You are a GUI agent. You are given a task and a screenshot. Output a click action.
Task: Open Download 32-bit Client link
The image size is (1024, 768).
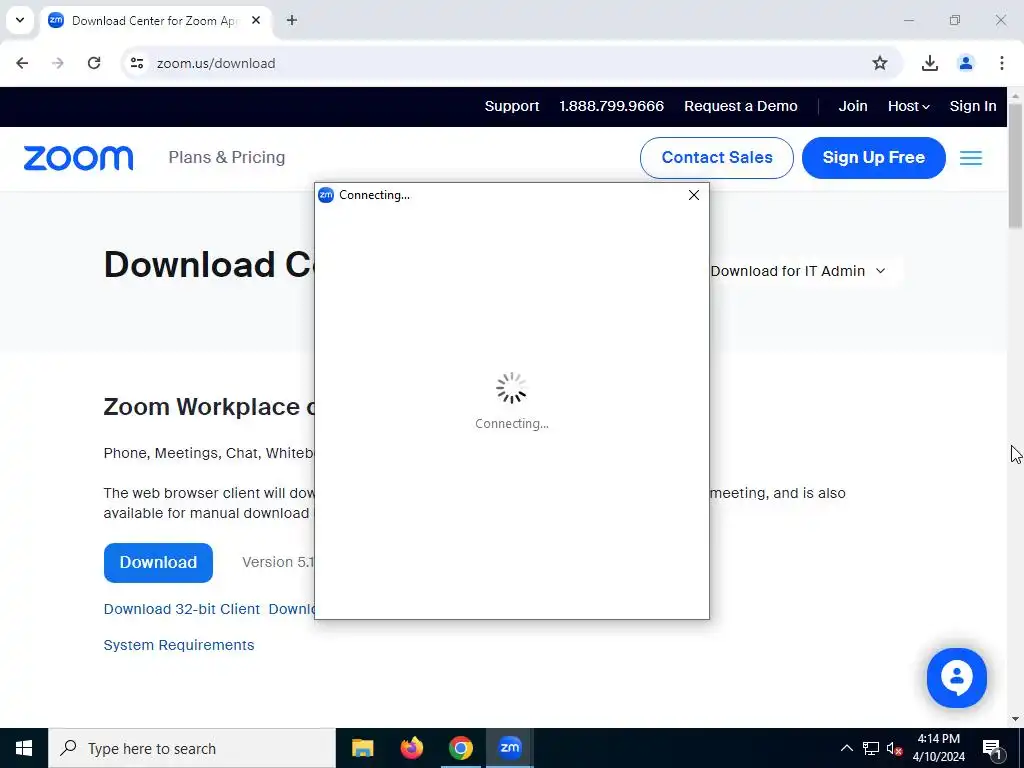point(182,609)
